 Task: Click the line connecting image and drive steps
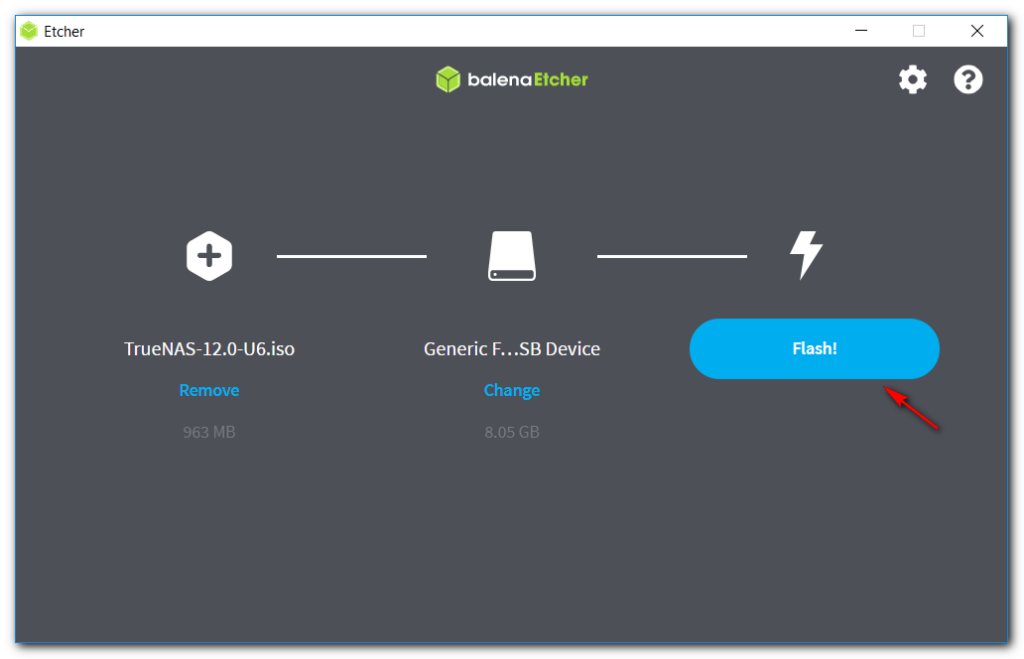351,256
